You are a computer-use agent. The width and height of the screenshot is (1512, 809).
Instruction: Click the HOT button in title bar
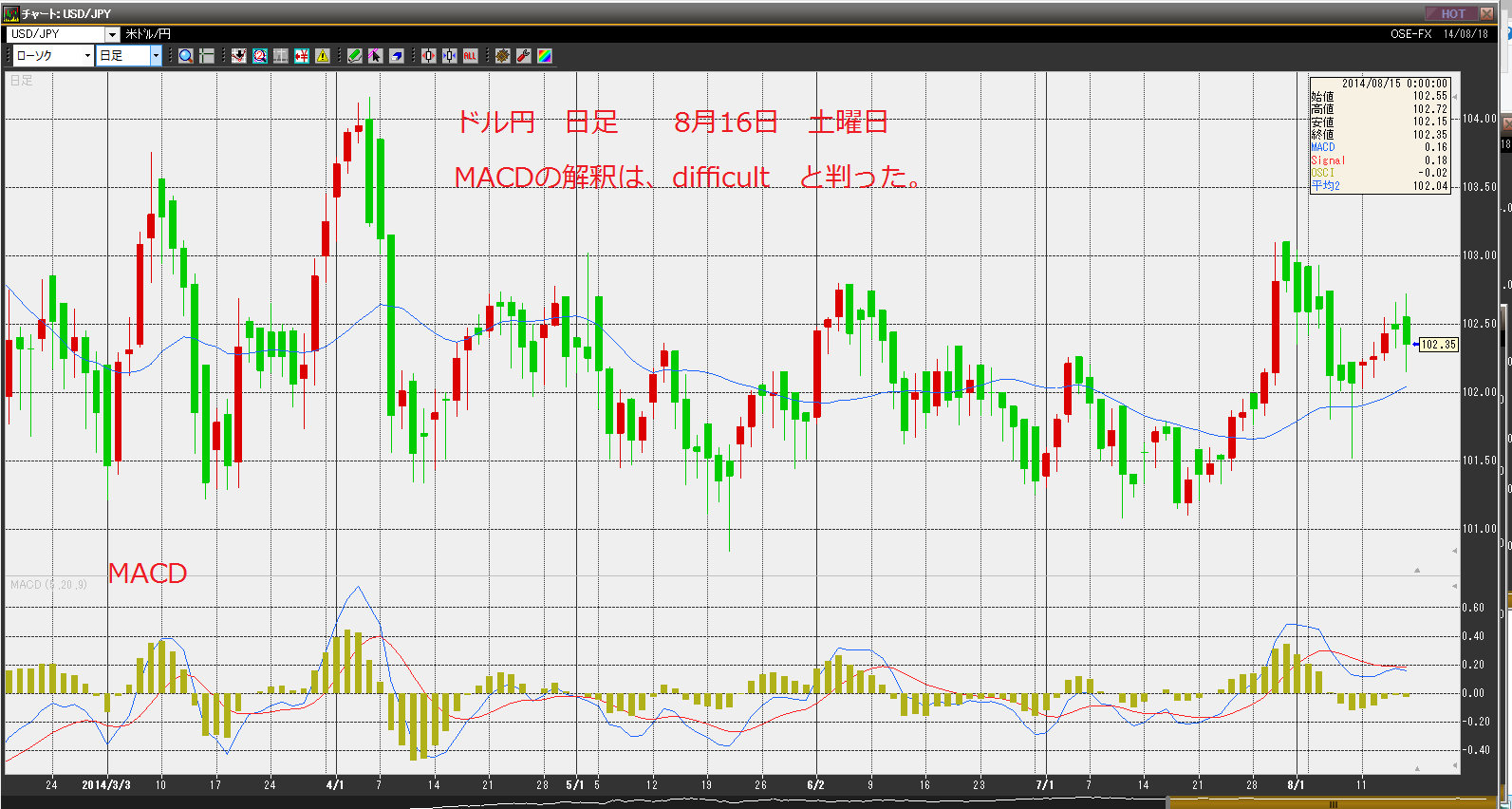coord(1449,13)
